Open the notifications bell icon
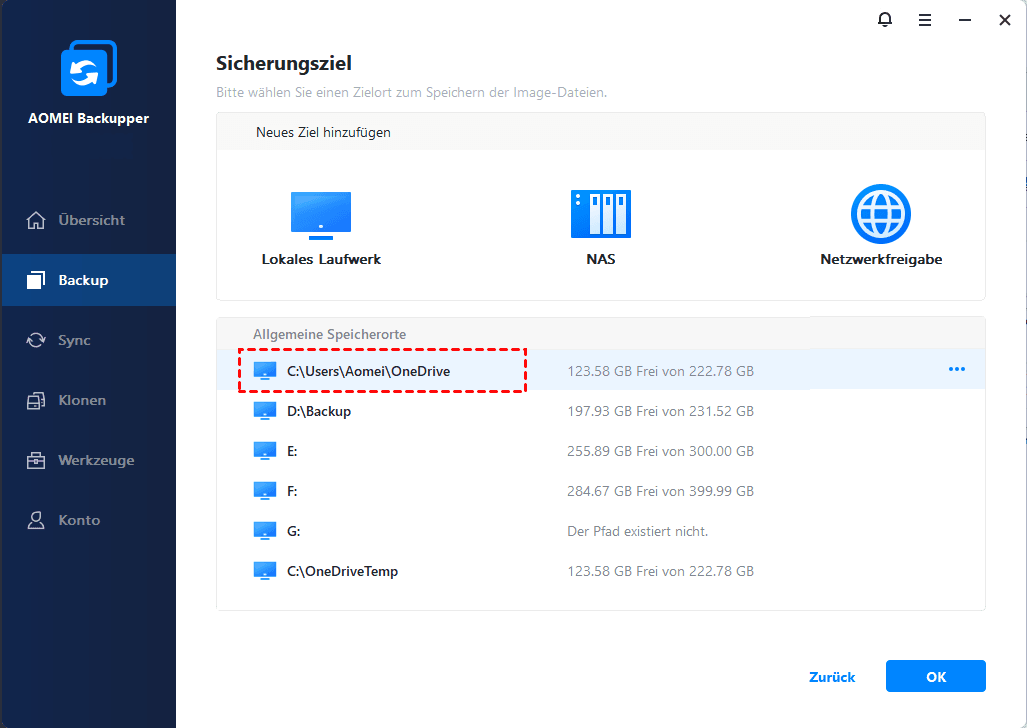The image size is (1027, 728). pos(885,20)
